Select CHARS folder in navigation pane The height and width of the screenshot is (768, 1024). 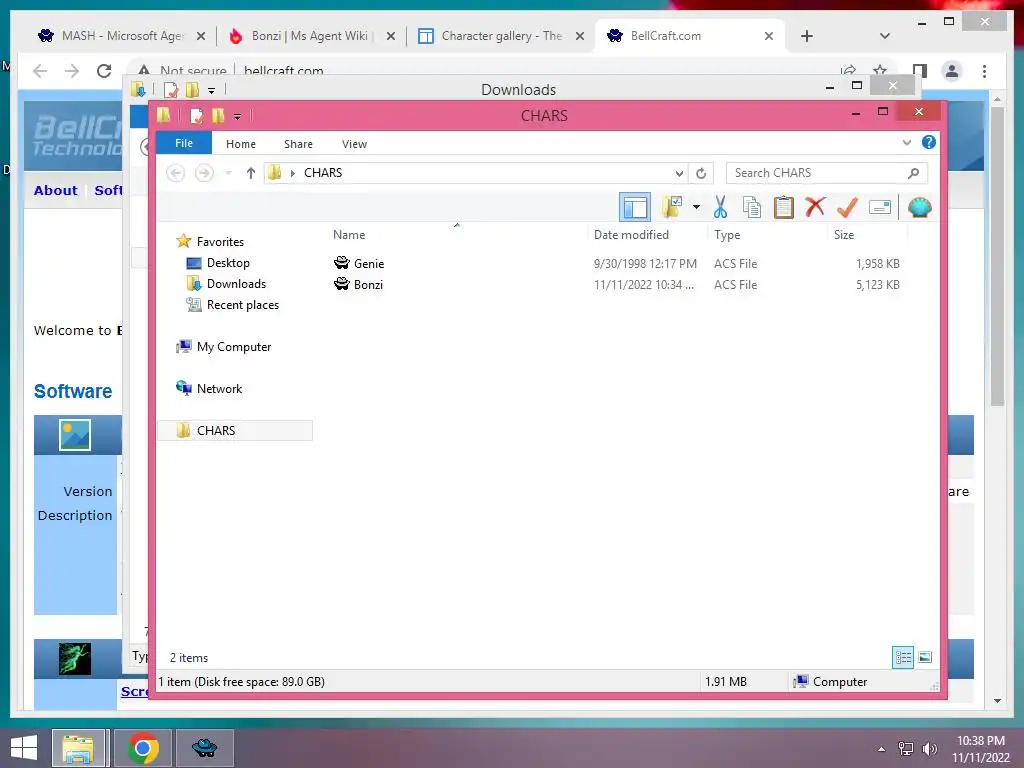click(236, 430)
